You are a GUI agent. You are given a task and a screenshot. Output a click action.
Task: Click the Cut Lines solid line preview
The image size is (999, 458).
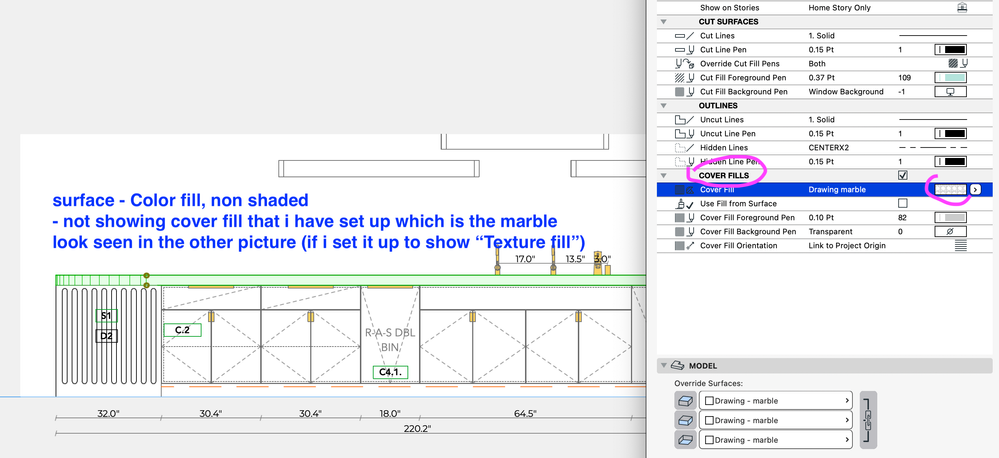[933, 36]
